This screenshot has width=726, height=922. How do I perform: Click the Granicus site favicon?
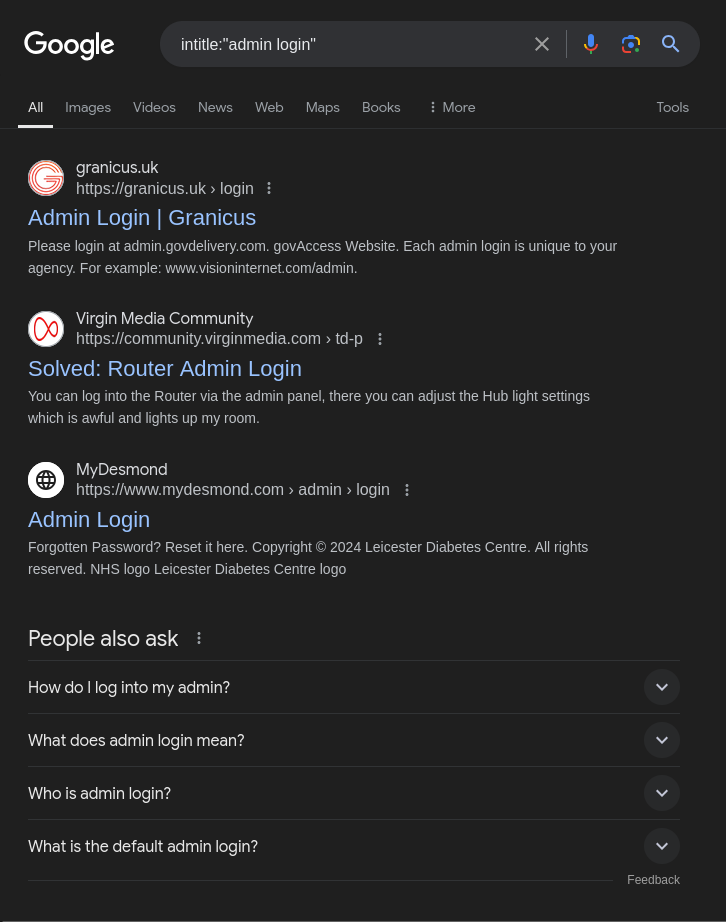46,178
